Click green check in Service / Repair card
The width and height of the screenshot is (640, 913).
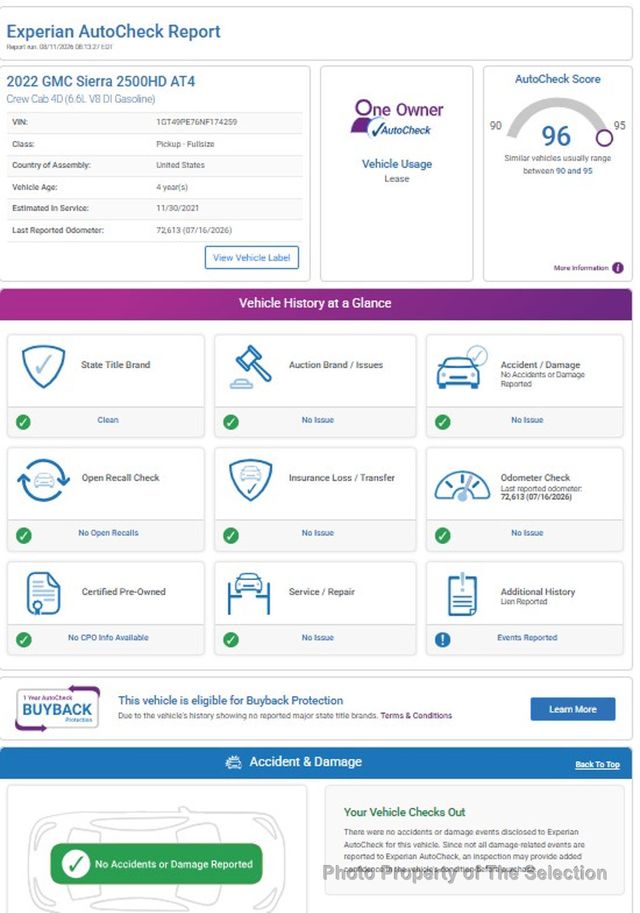click(231, 639)
